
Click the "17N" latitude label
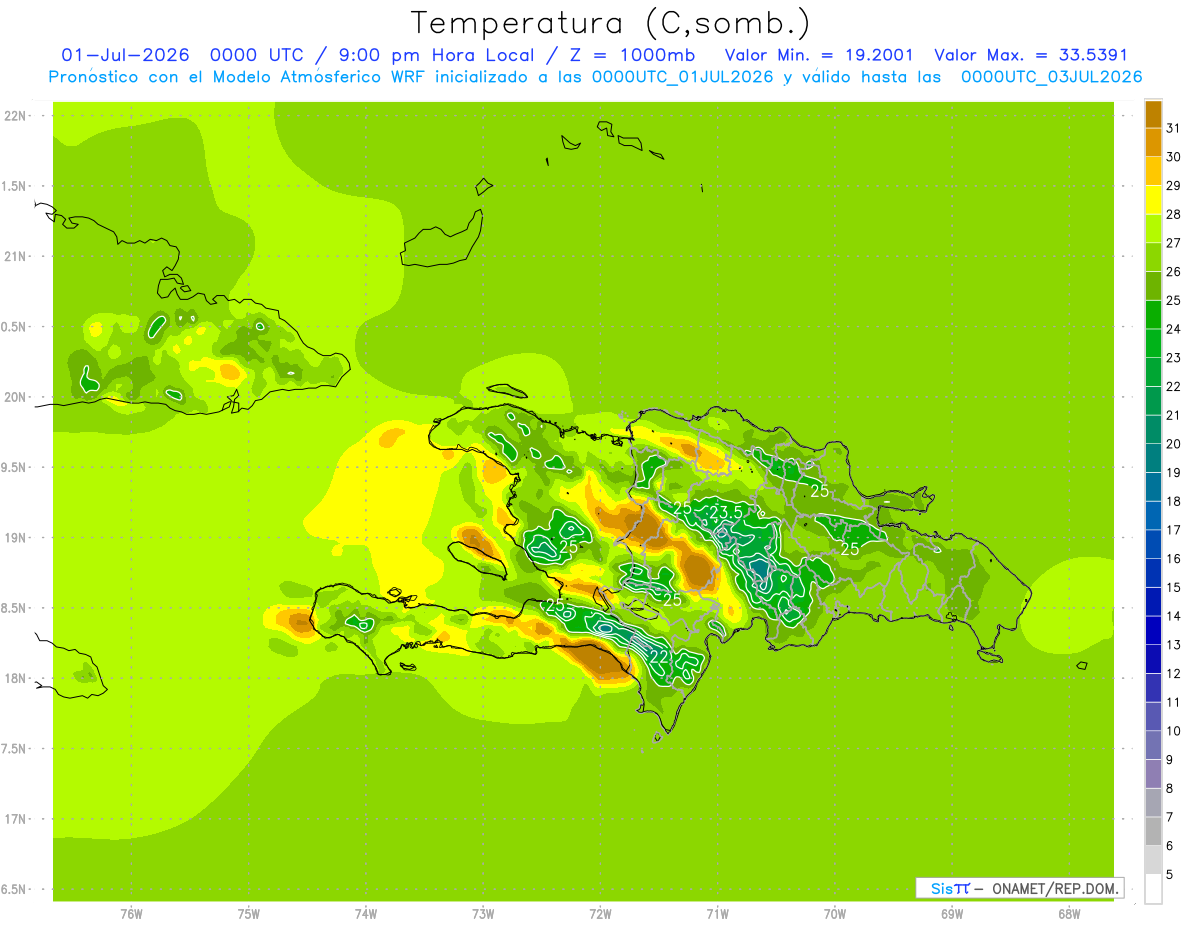[16, 819]
